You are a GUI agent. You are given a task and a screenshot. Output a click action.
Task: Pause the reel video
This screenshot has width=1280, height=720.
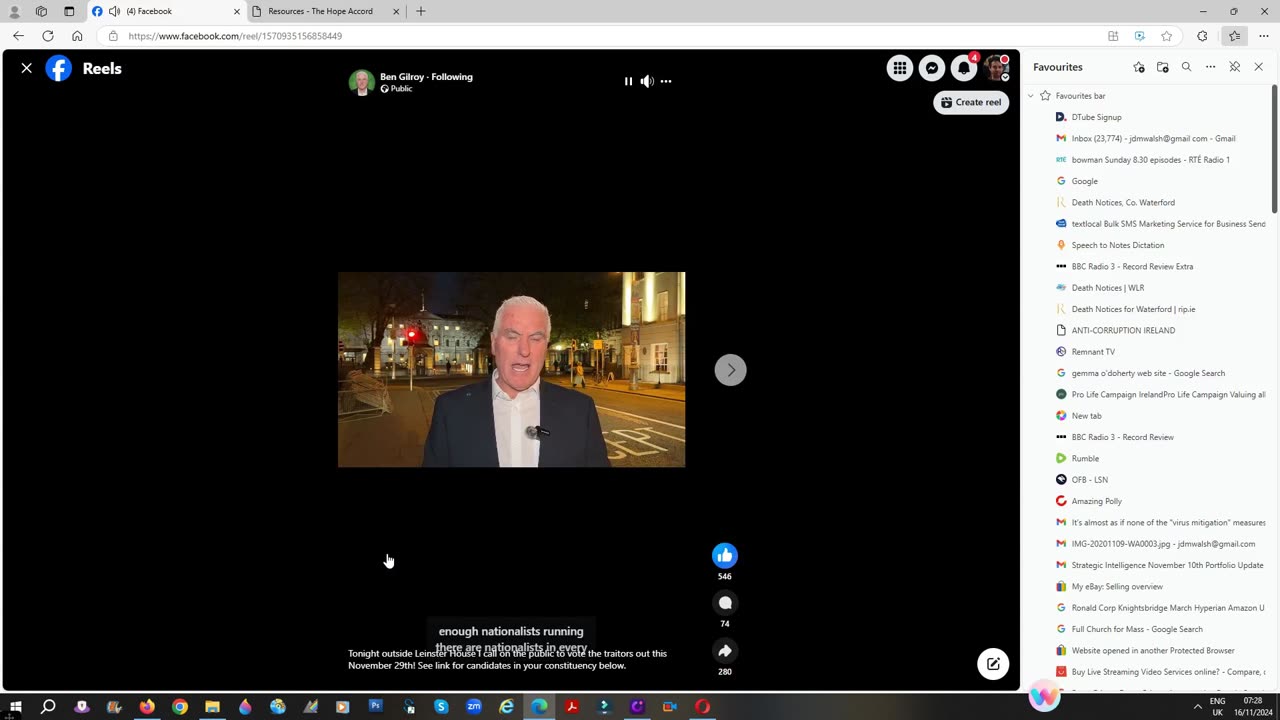[628, 81]
